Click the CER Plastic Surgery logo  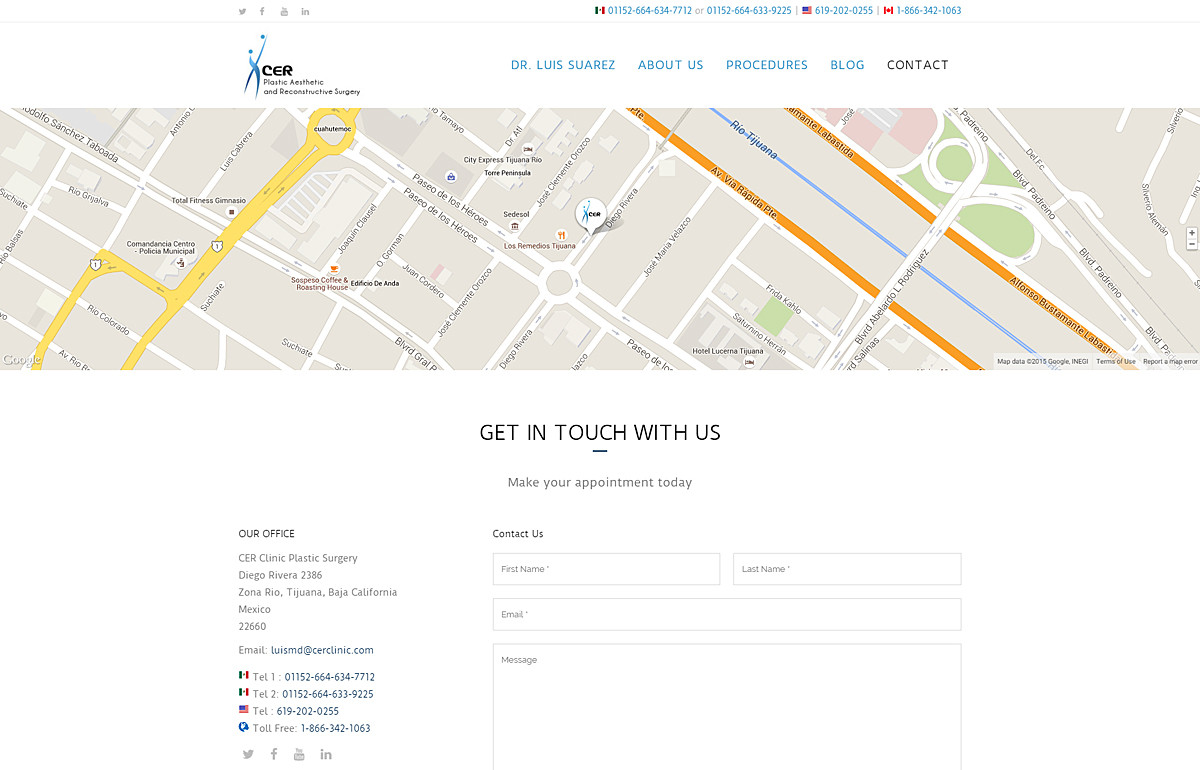click(302, 67)
